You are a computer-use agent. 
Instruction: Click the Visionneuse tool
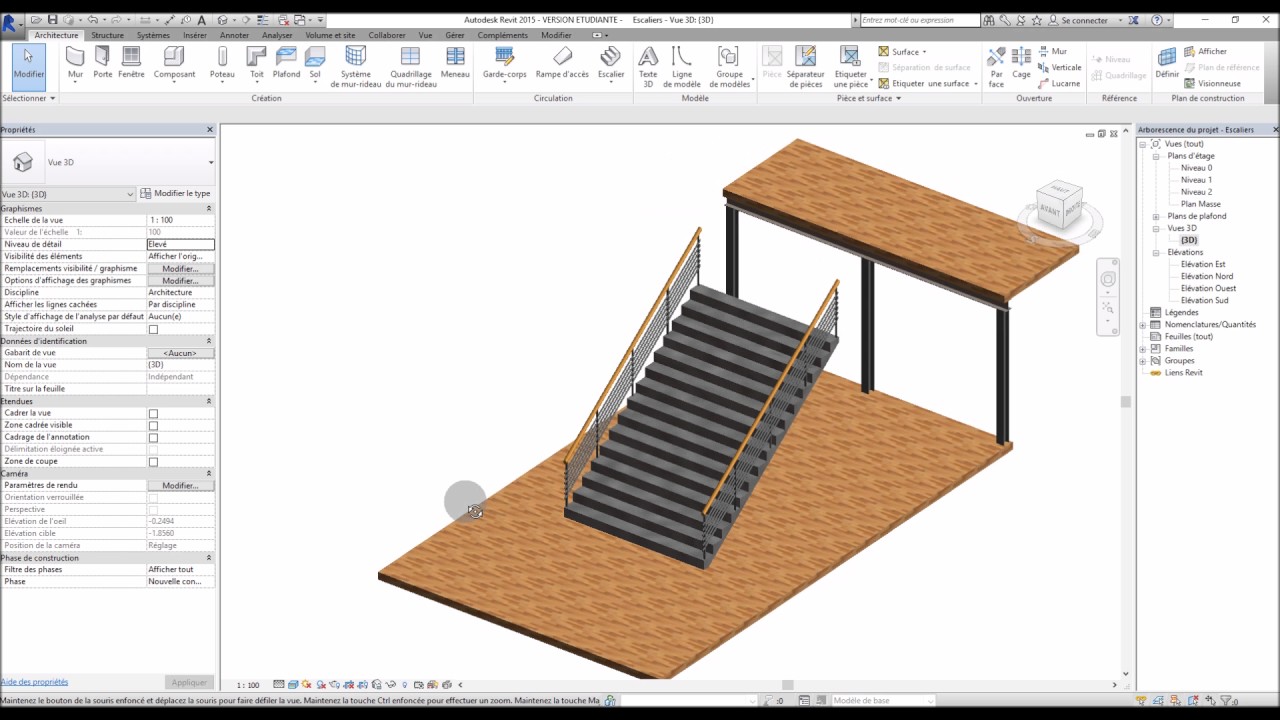[1212, 83]
